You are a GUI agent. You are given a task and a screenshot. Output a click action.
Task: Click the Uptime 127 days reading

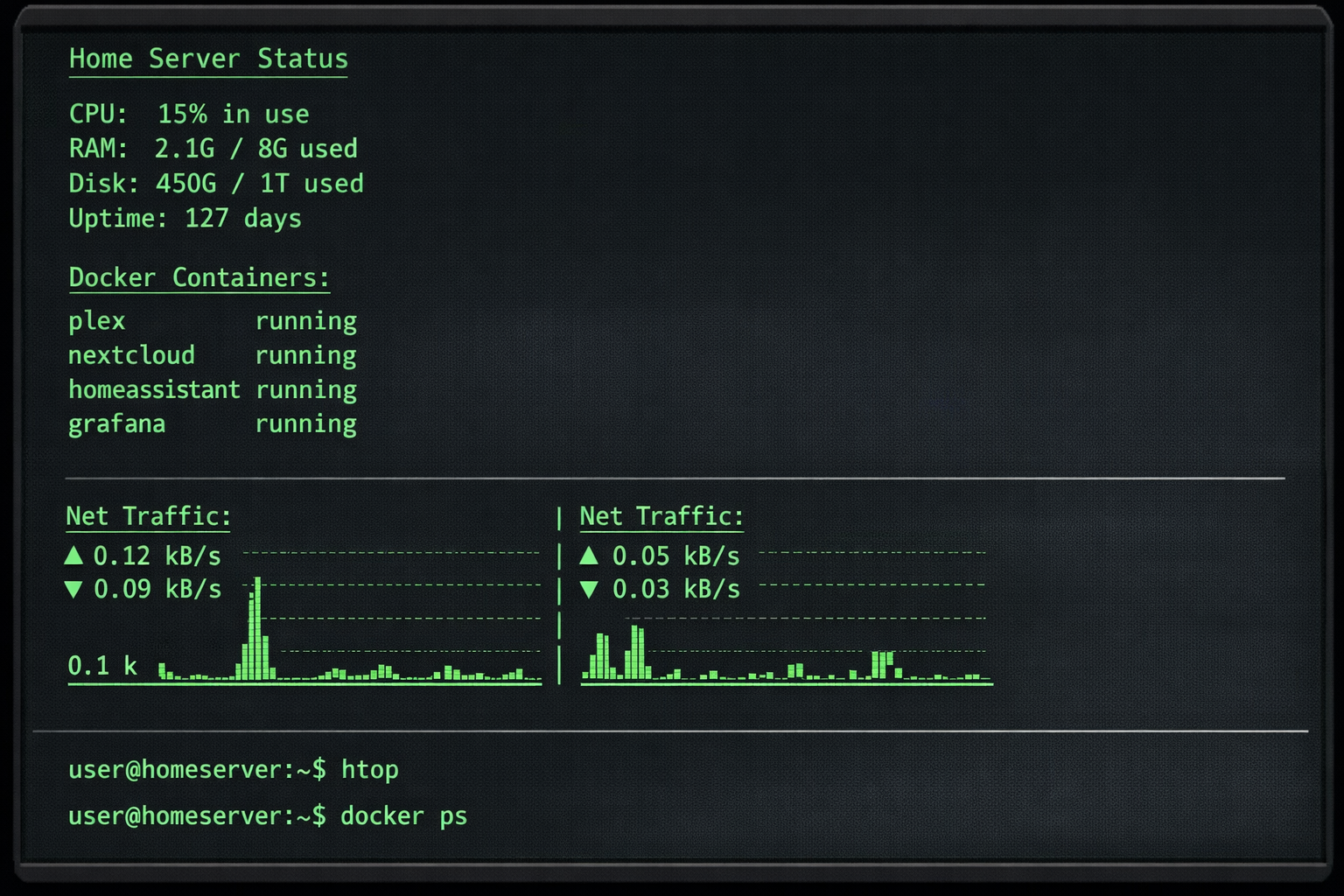pos(185,219)
